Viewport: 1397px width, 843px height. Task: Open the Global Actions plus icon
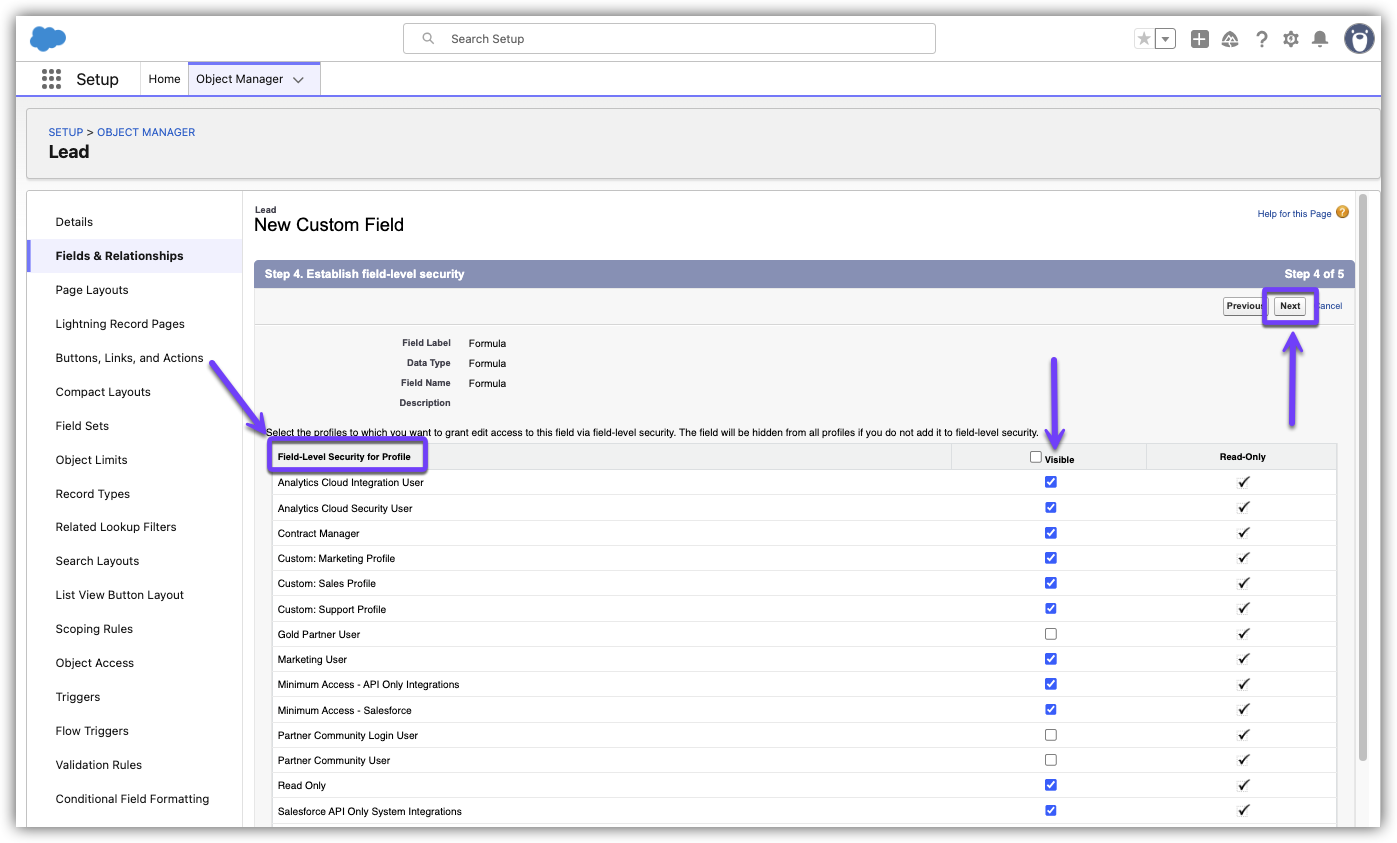[1200, 39]
